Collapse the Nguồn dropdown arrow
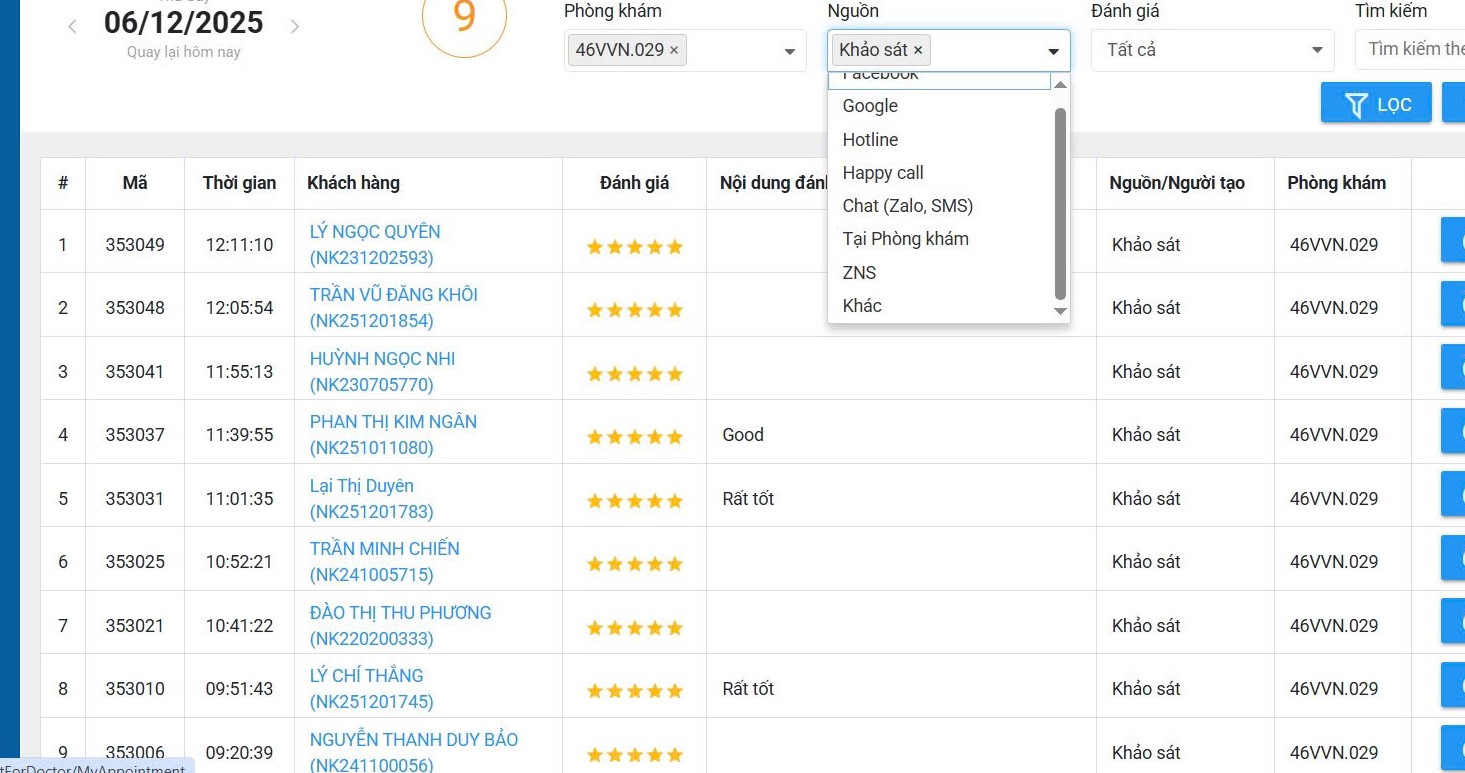The height and width of the screenshot is (773, 1465). (1053, 51)
